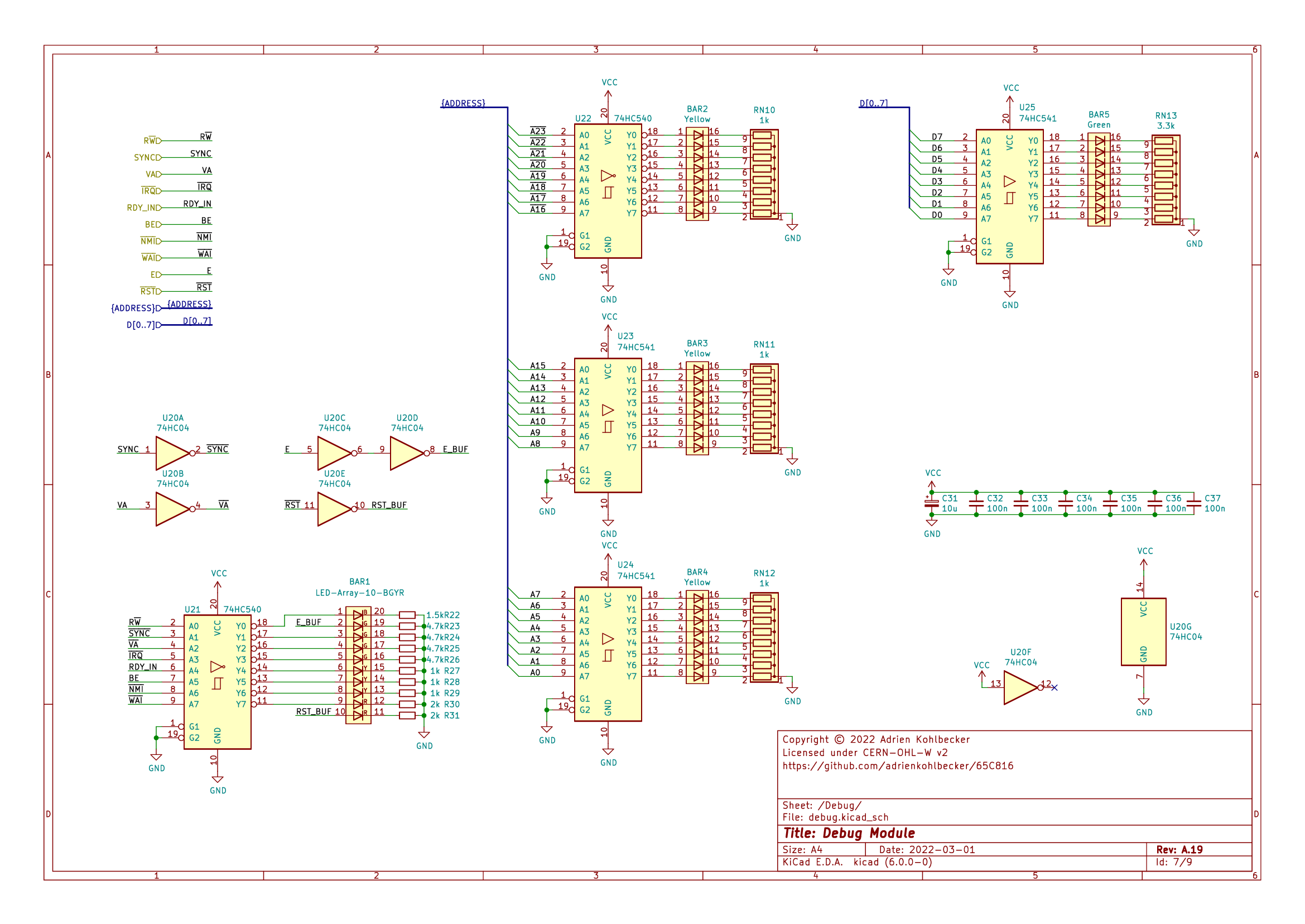Screen dimensions: 1305x924
Task: Click the {ADDRESS} bus label above U22
Action: (x=463, y=103)
